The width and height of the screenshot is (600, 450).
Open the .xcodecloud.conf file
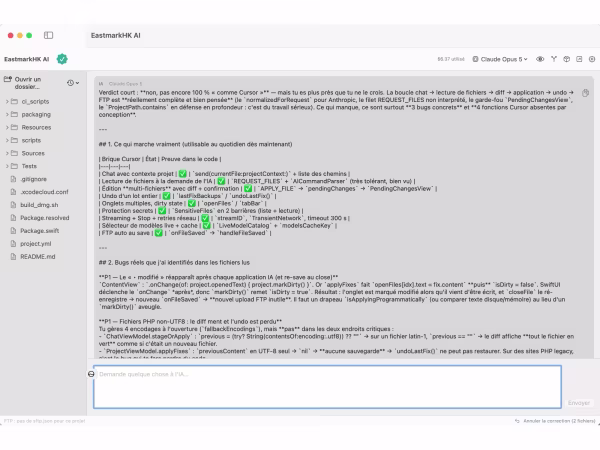(44, 192)
